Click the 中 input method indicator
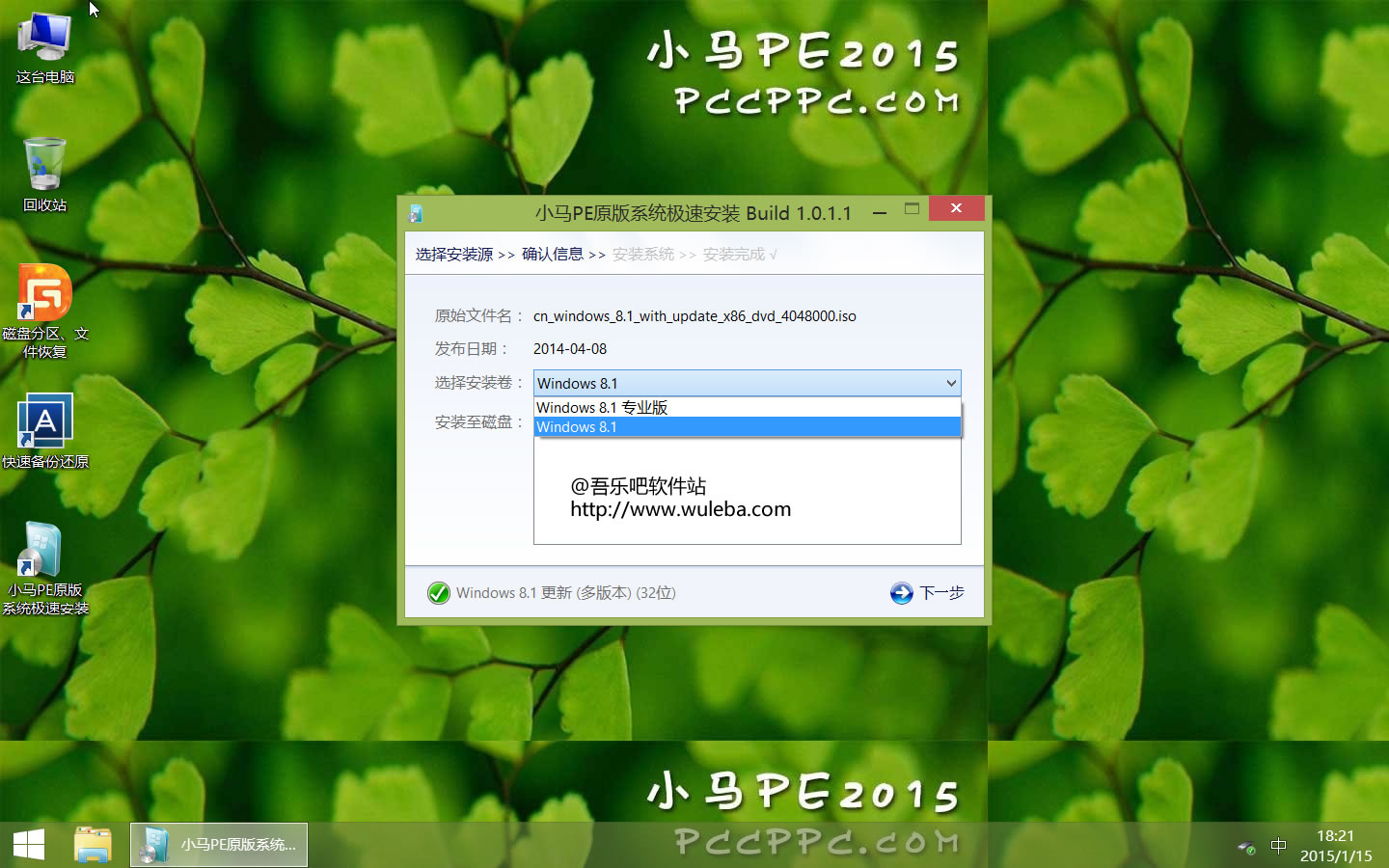The width and height of the screenshot is (1389, 868). (x=1278, y=846)
